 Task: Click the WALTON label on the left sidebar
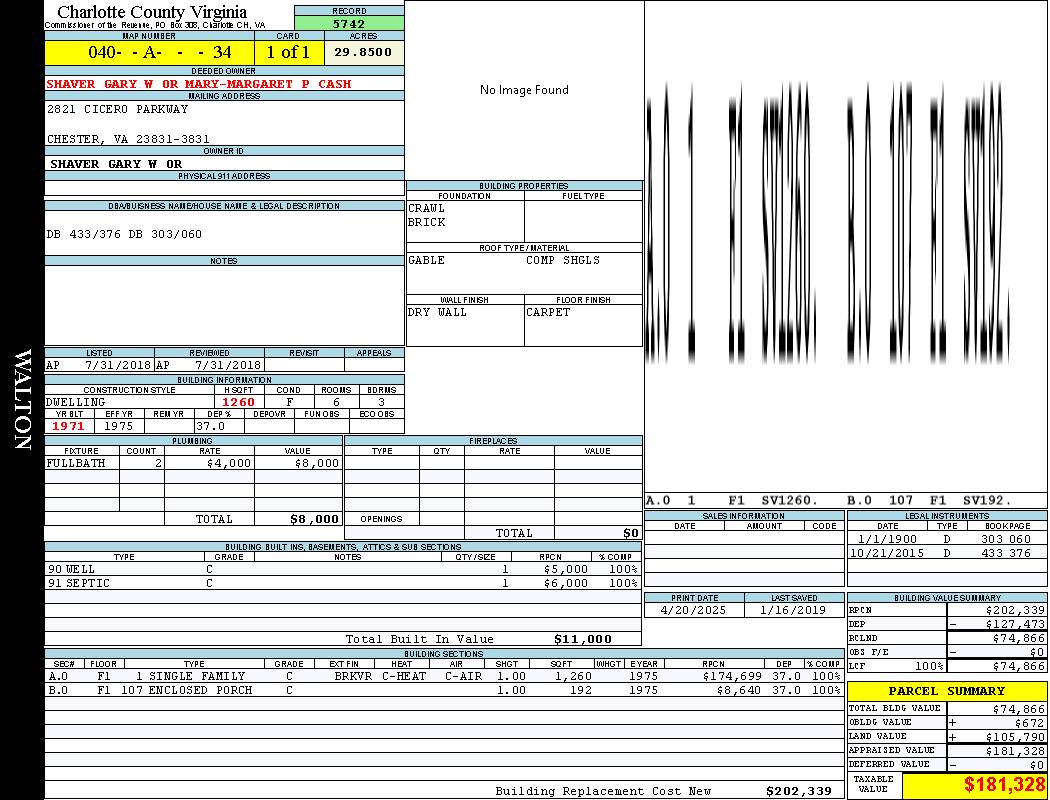(22, 400)
